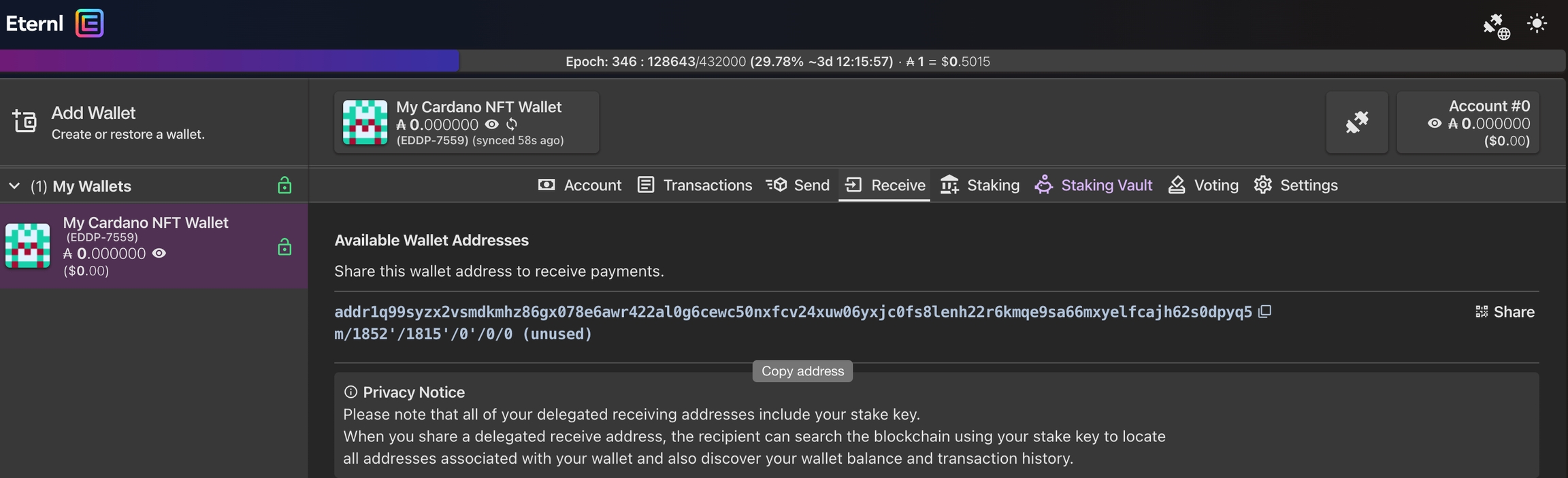Click the epoch progress bar
Viewport: 1568px width, 478px height.
coord(783,61)
